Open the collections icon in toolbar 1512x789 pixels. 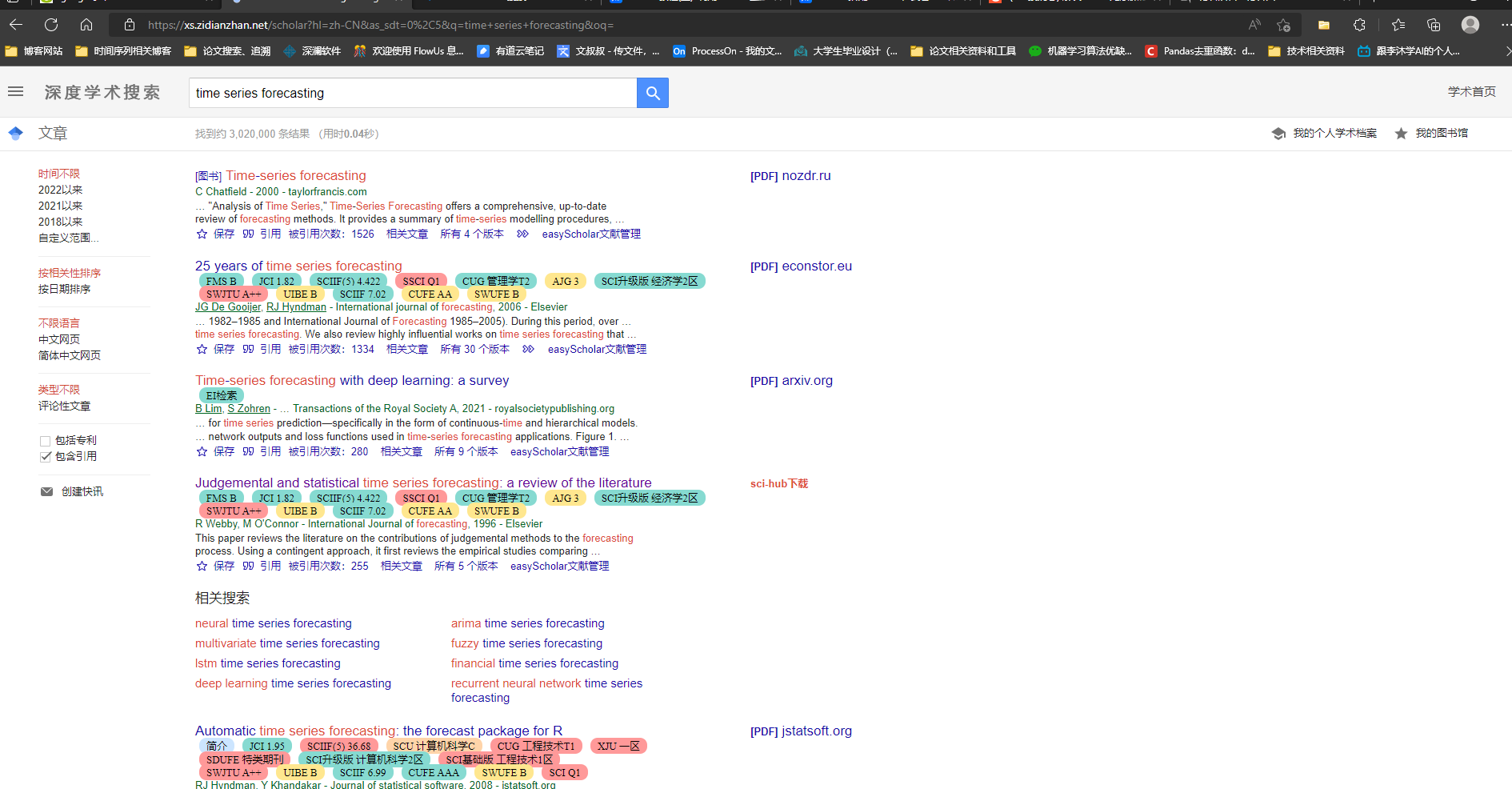click(x=1434, y=25)
